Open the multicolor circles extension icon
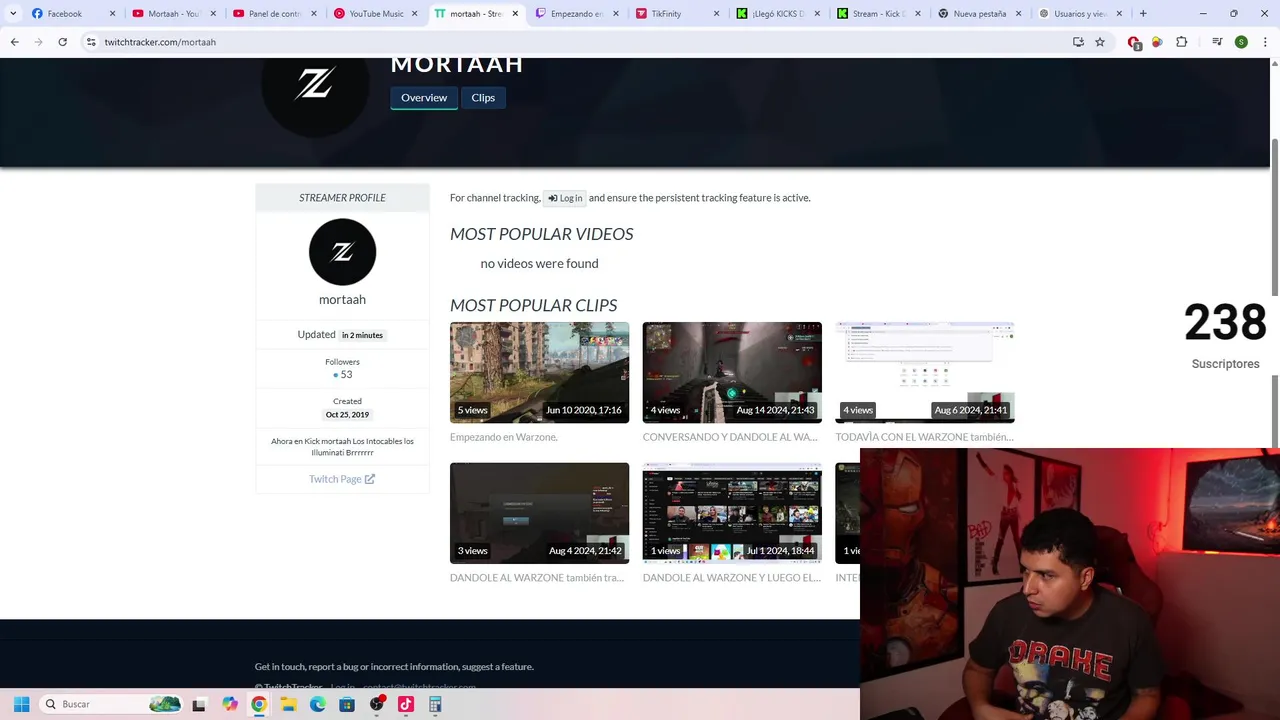This screenshot has height=720, width=1280. point(1157,42)
